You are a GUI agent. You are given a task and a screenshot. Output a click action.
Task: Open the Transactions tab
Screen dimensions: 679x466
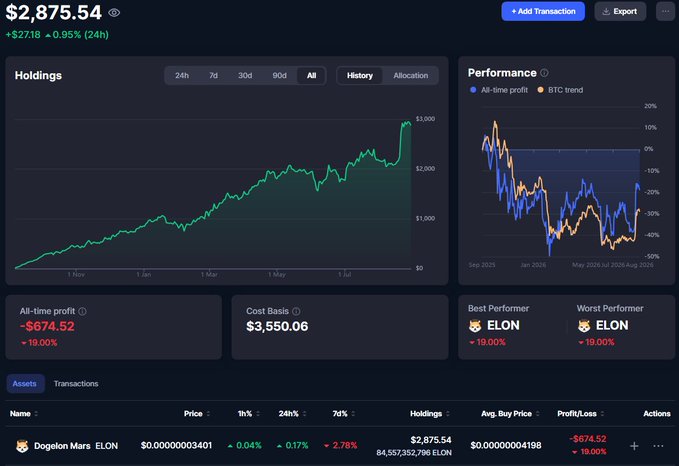(76, 384)
